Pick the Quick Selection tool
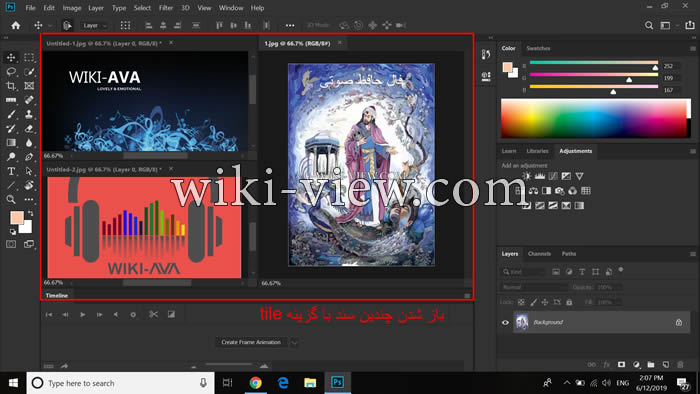 pyautogui.click(x=29, y=71)
